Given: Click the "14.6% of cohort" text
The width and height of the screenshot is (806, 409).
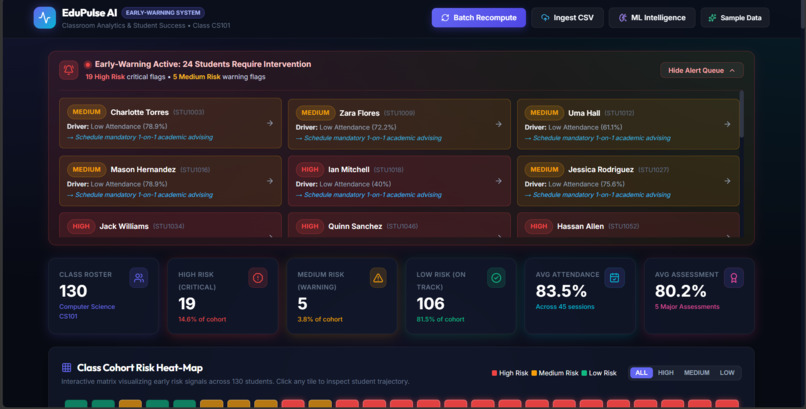Looking at the screenshot, I should coord(202,319).
